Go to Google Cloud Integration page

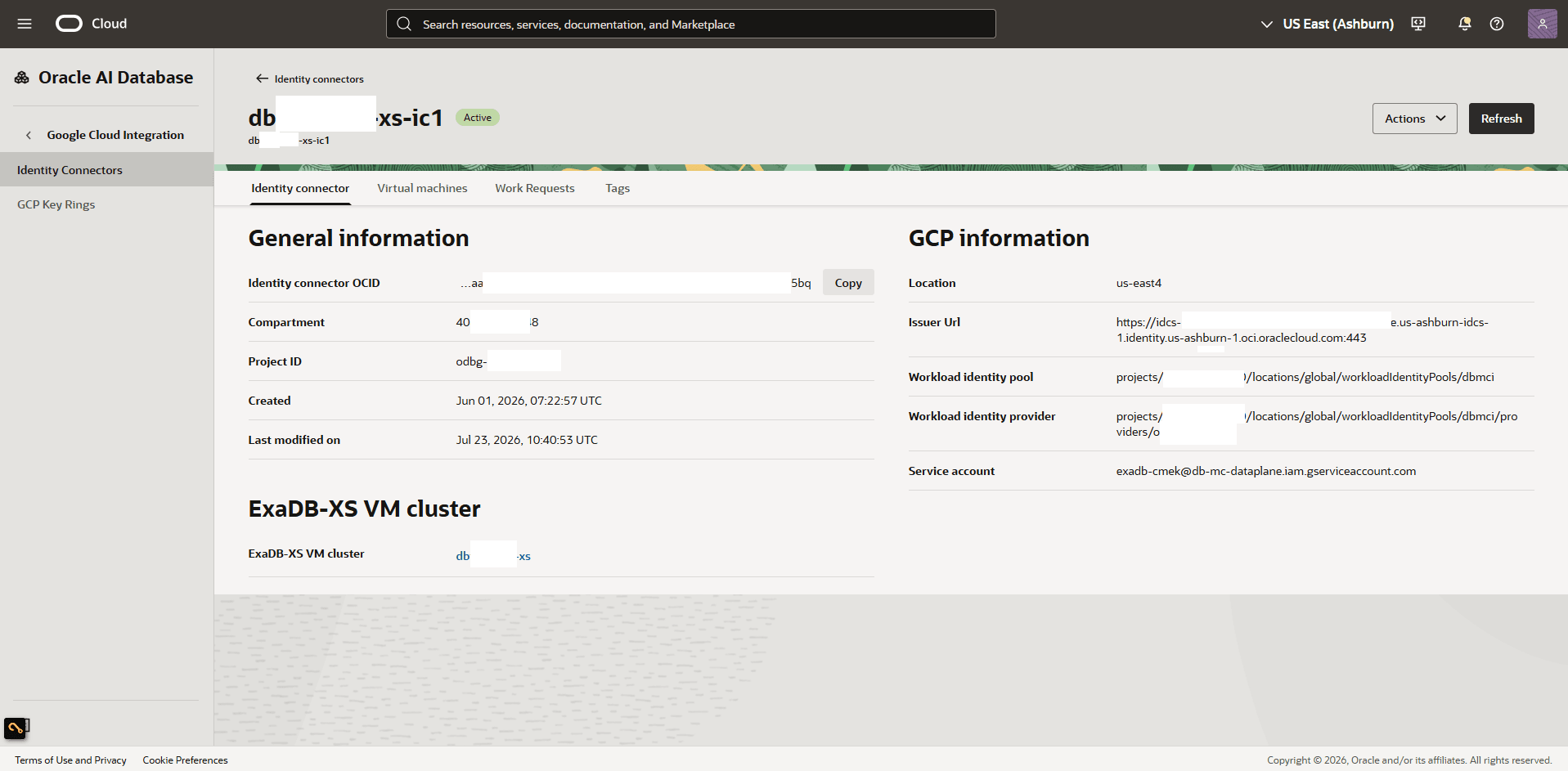tap(115, 135)
